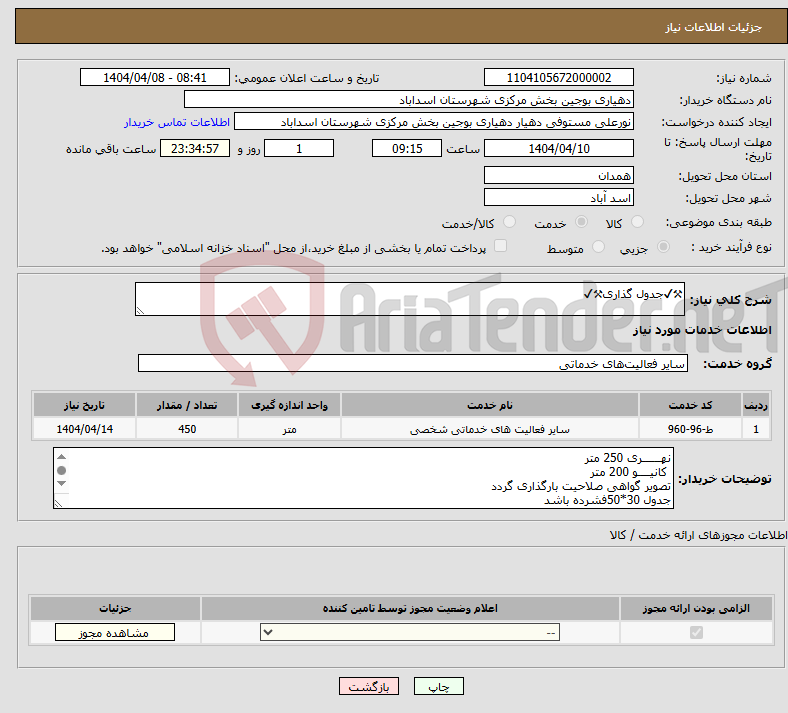Click the کد خدمت column header
Screen dimensions: 788x713
coord(691,405)
